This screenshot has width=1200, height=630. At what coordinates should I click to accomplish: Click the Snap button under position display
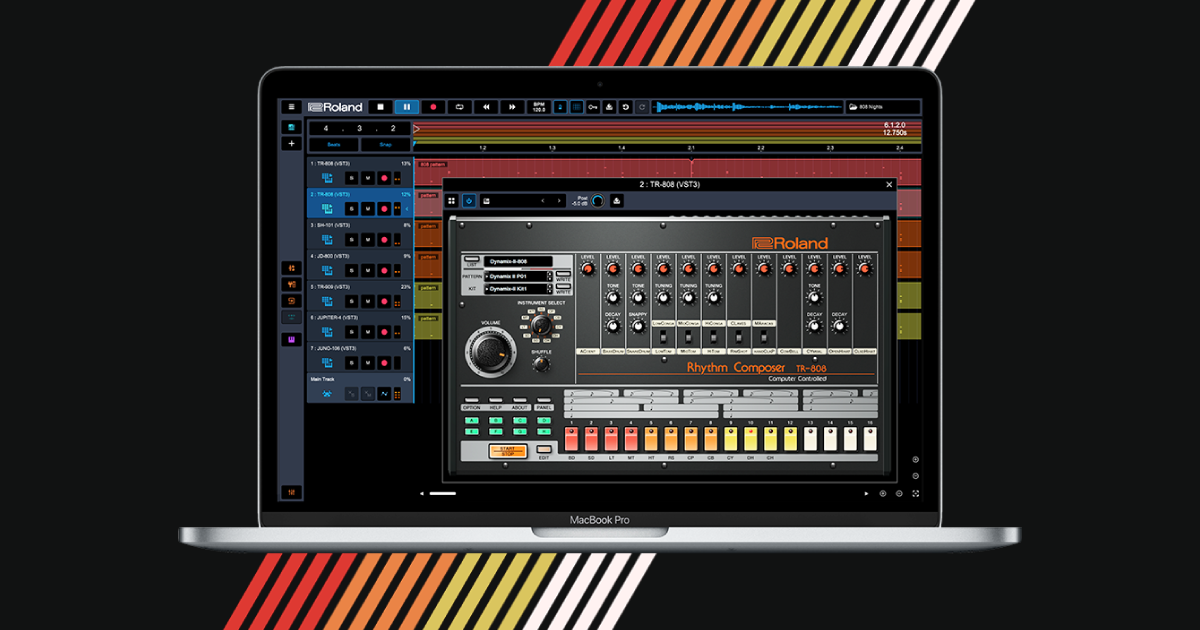(385, 145)
